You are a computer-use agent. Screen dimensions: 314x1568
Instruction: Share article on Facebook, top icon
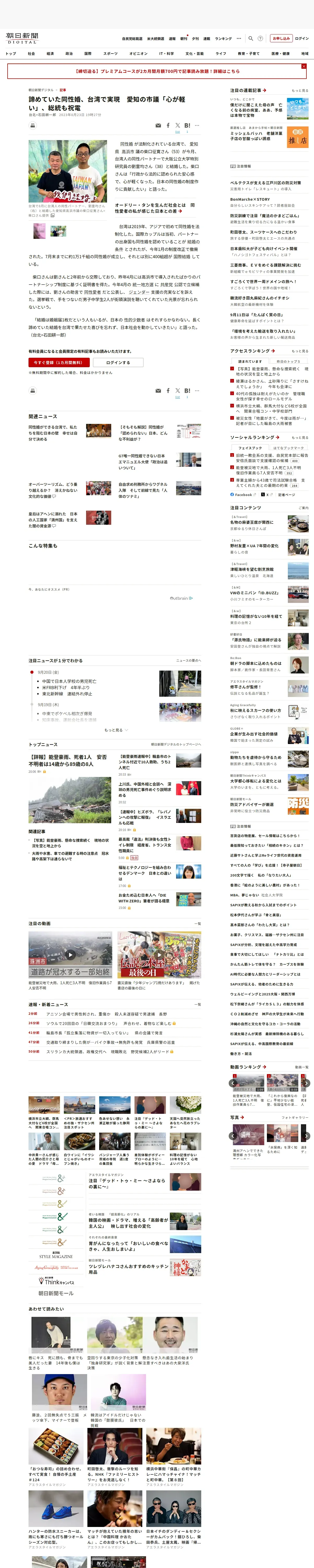pyautogui.click(x=168, y=125)
